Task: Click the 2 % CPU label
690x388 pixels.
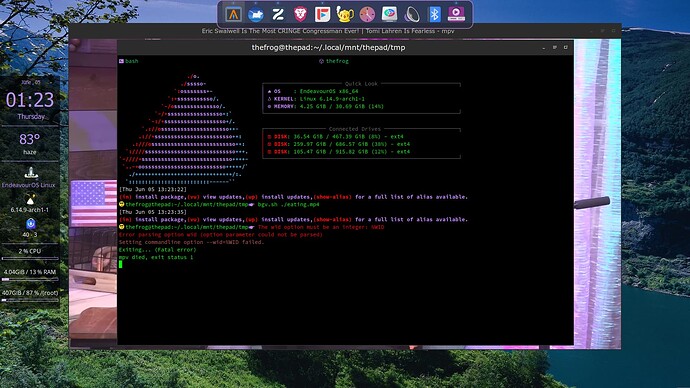Action: pyautogui.click(x=29, y=251)
